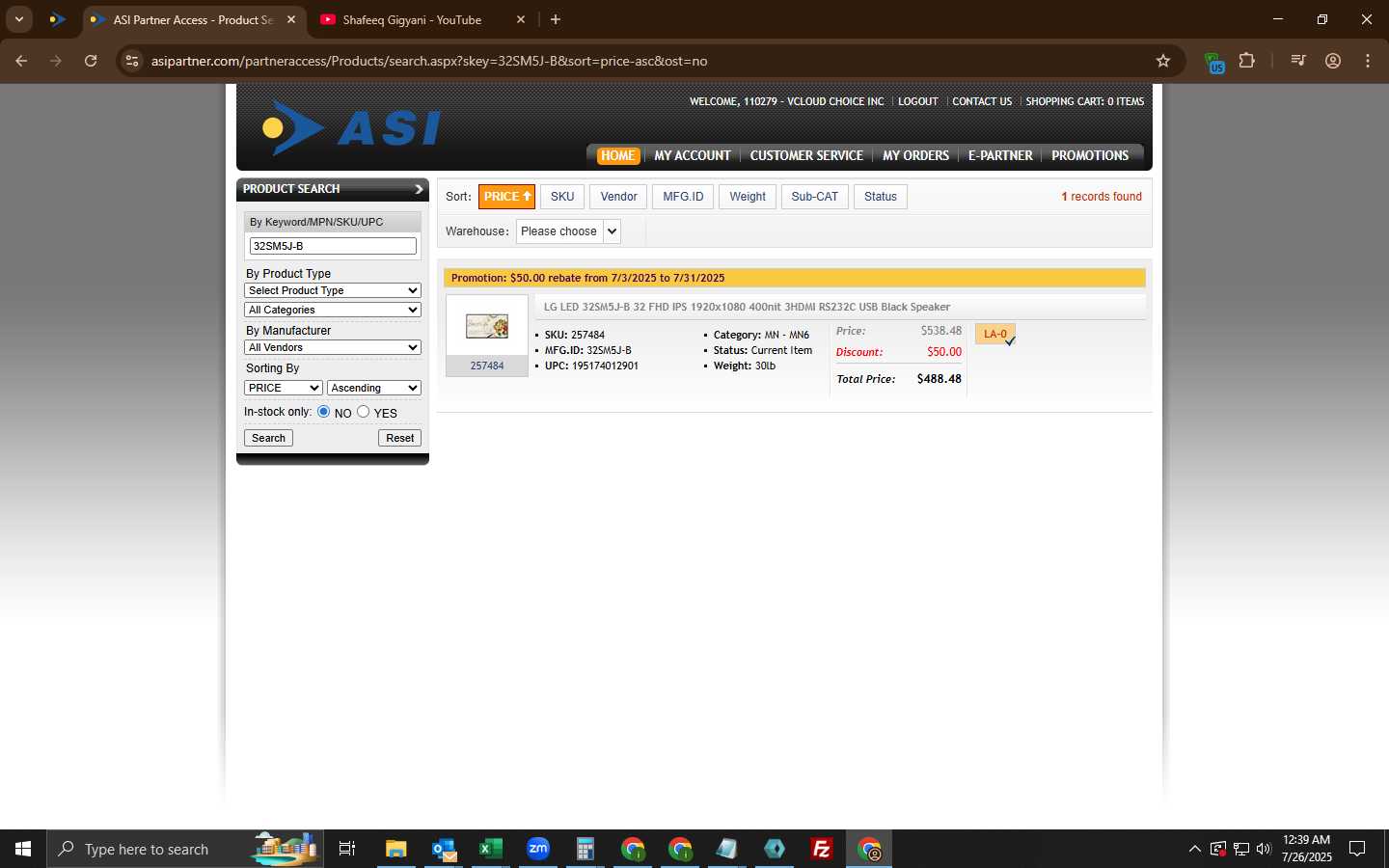
Task: Open the MY ACCOUNT menu
Action: click(x=693, y=155)
